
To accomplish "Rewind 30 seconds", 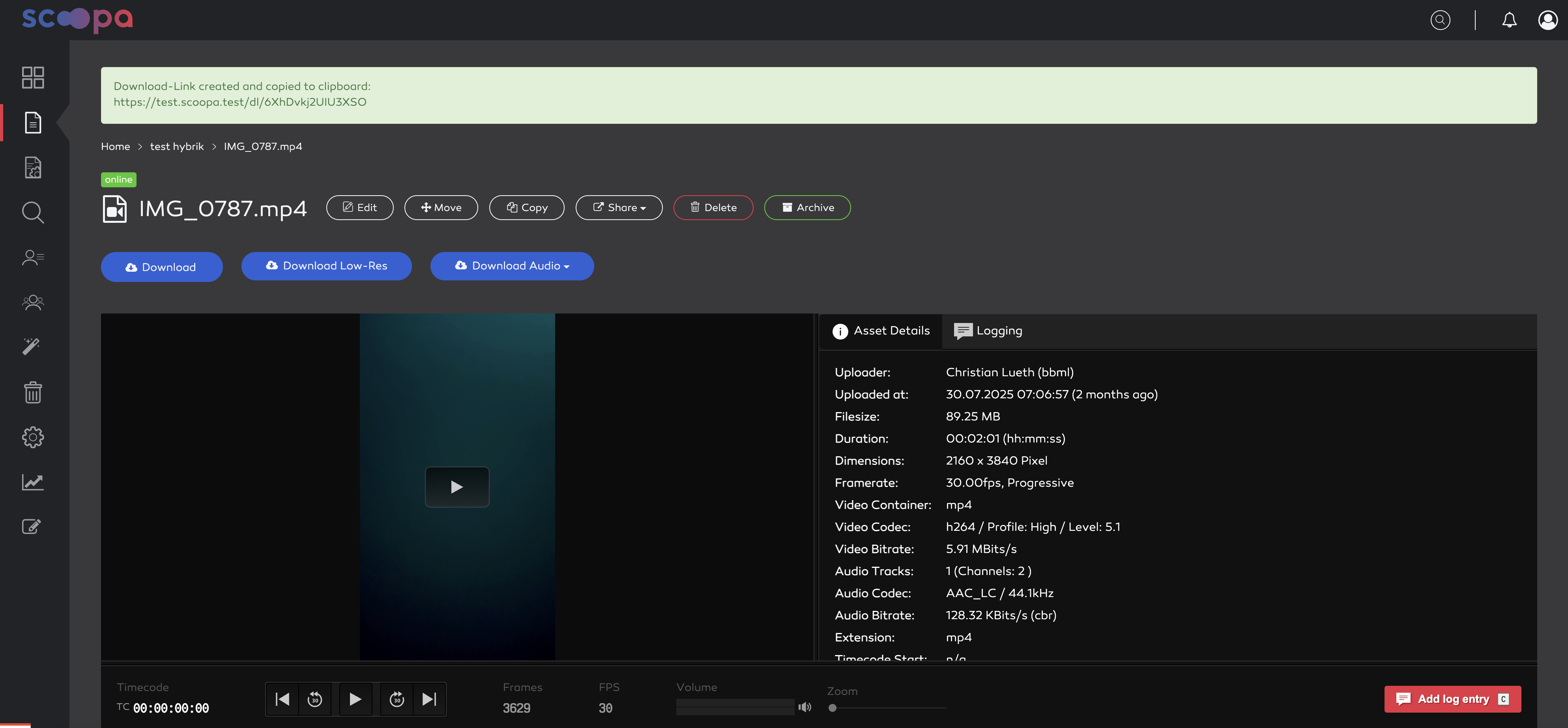I will click(315, 699).
